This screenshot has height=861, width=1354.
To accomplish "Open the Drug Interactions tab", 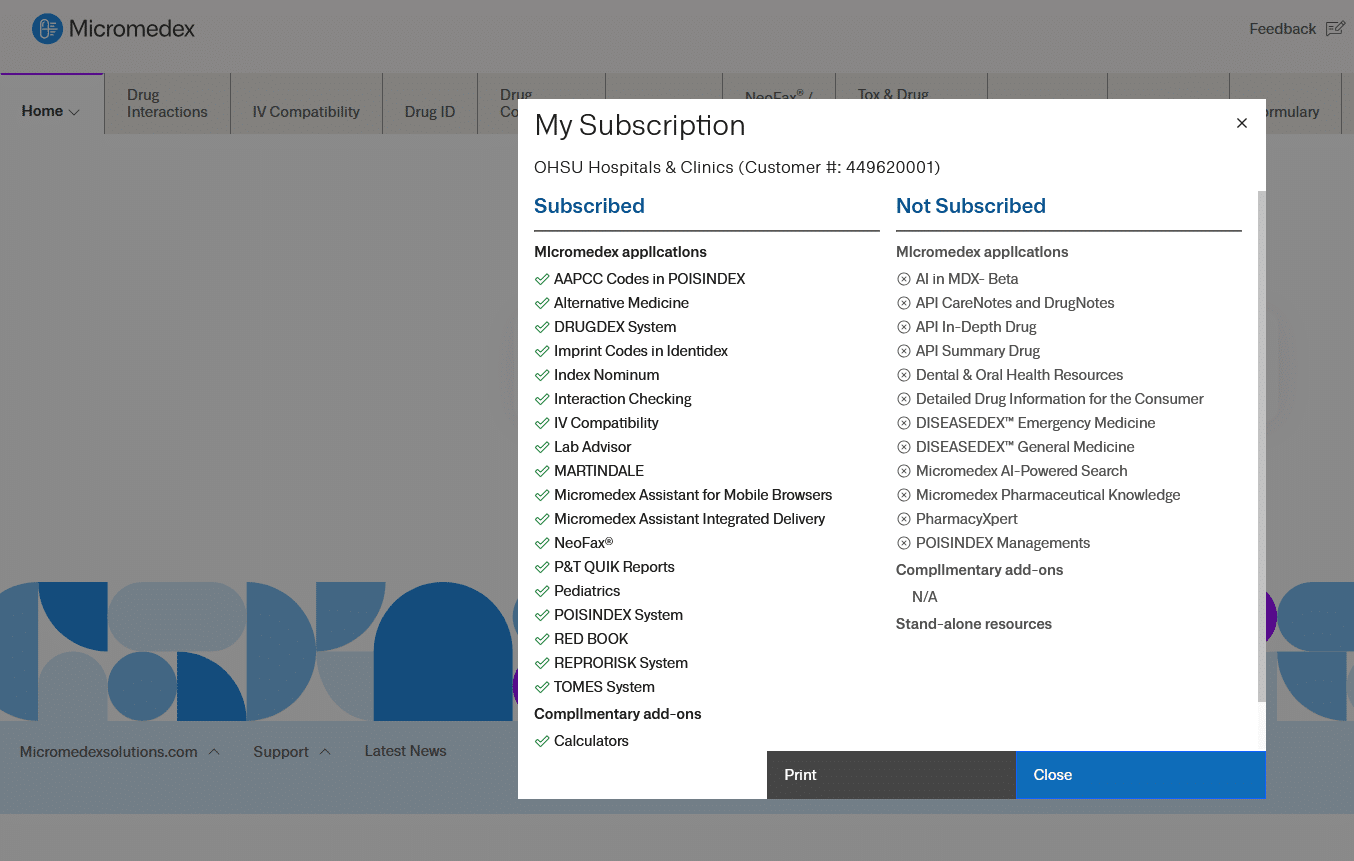I will (167, 103).
